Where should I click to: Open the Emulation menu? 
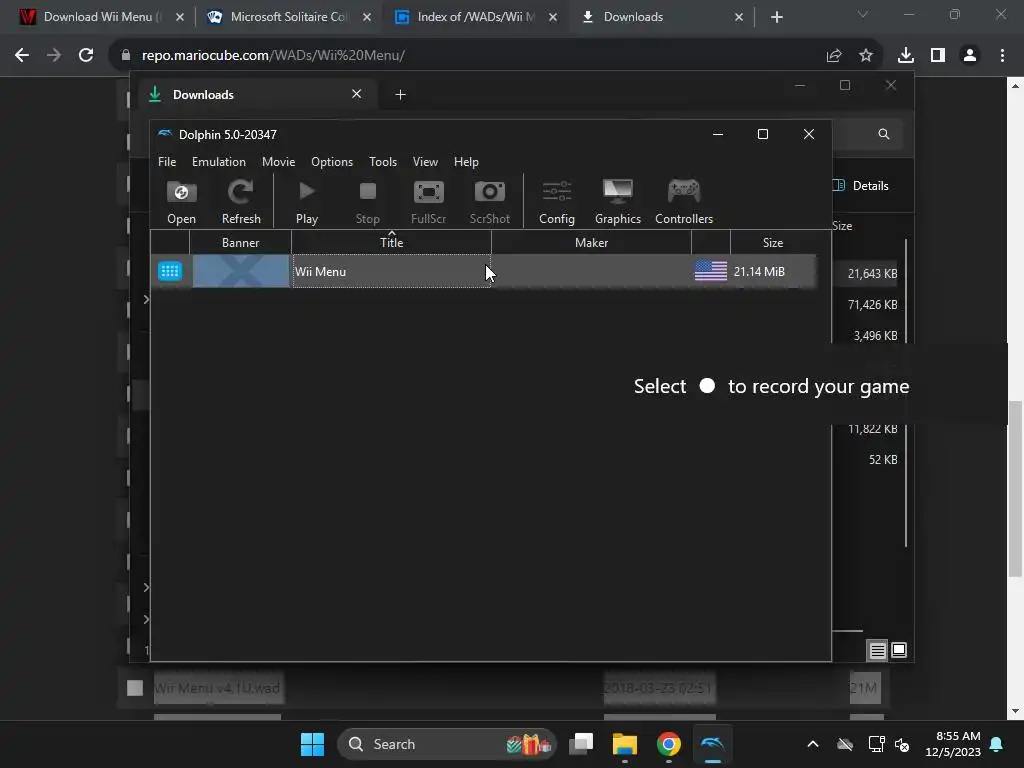[219, 162]
